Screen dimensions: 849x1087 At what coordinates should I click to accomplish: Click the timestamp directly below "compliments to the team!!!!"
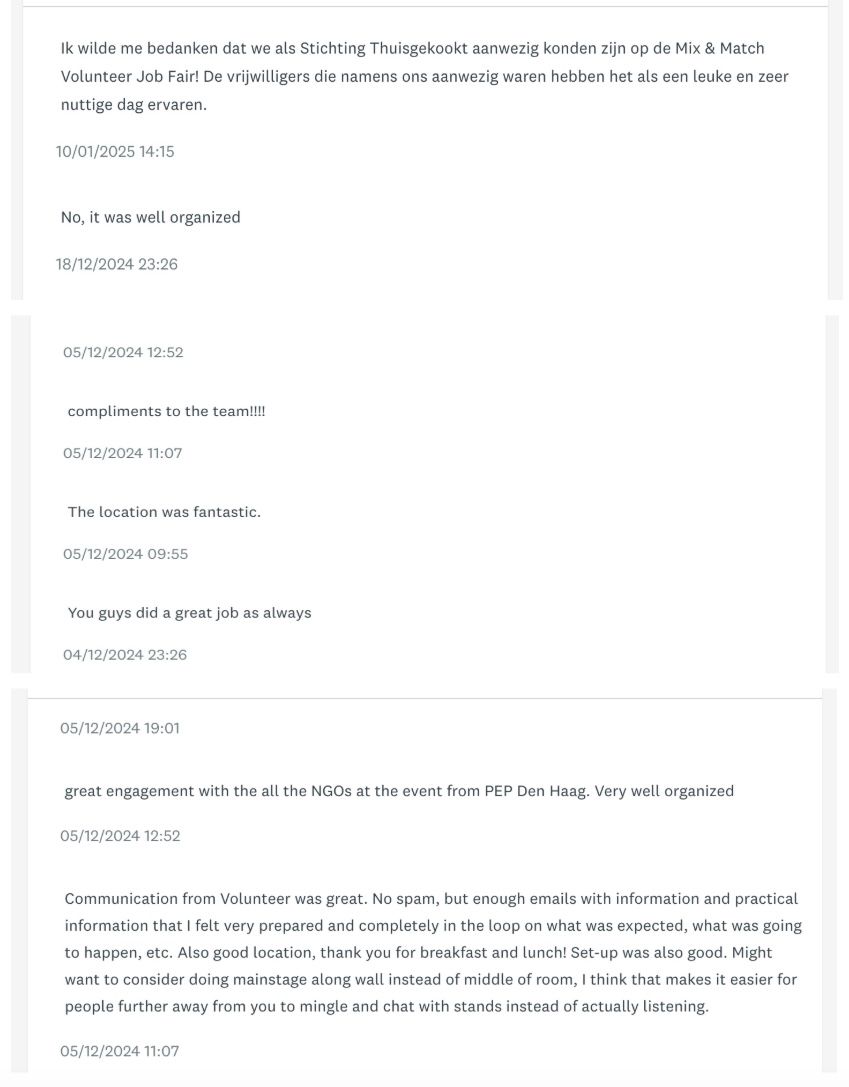tap(122, 453)
